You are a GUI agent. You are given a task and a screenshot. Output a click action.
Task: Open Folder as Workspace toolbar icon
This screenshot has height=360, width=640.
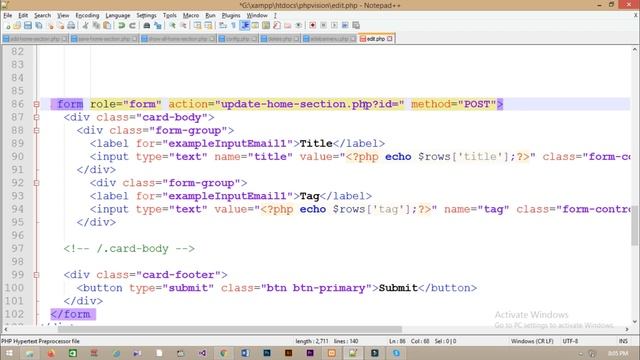[288, 26]
